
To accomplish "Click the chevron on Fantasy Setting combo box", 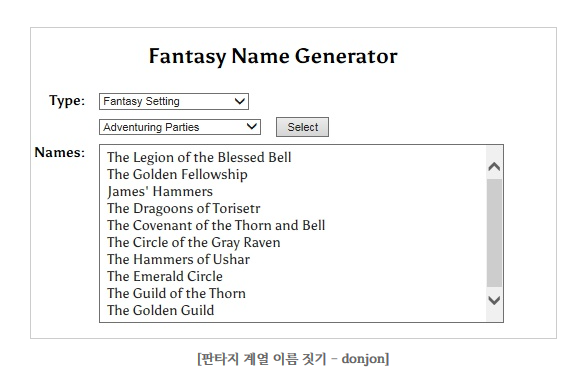I will [x=239, y=101].
